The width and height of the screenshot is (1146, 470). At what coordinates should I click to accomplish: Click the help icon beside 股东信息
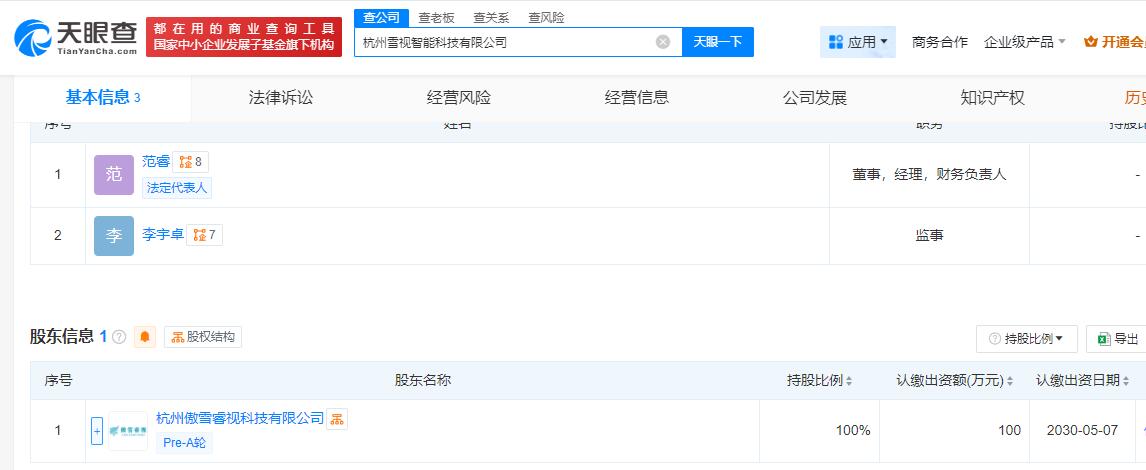click(119, 337)
